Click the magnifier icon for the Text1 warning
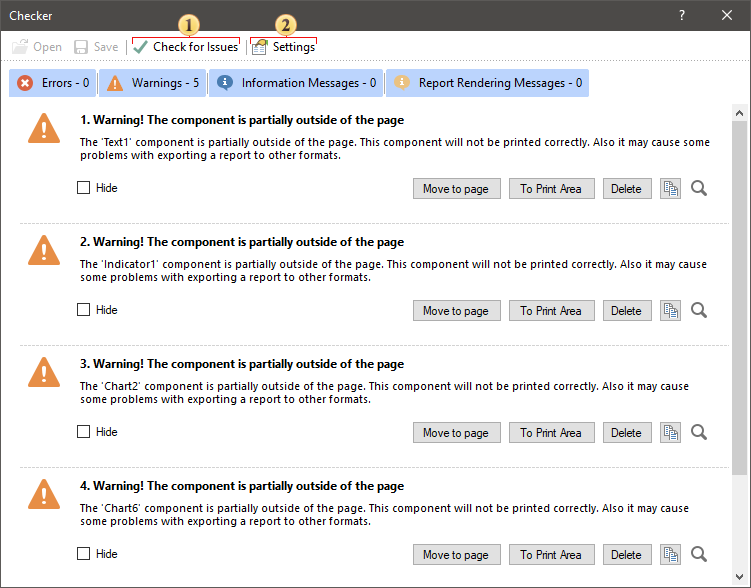This screenshot has width=751, height=588. tap(699, 189)
